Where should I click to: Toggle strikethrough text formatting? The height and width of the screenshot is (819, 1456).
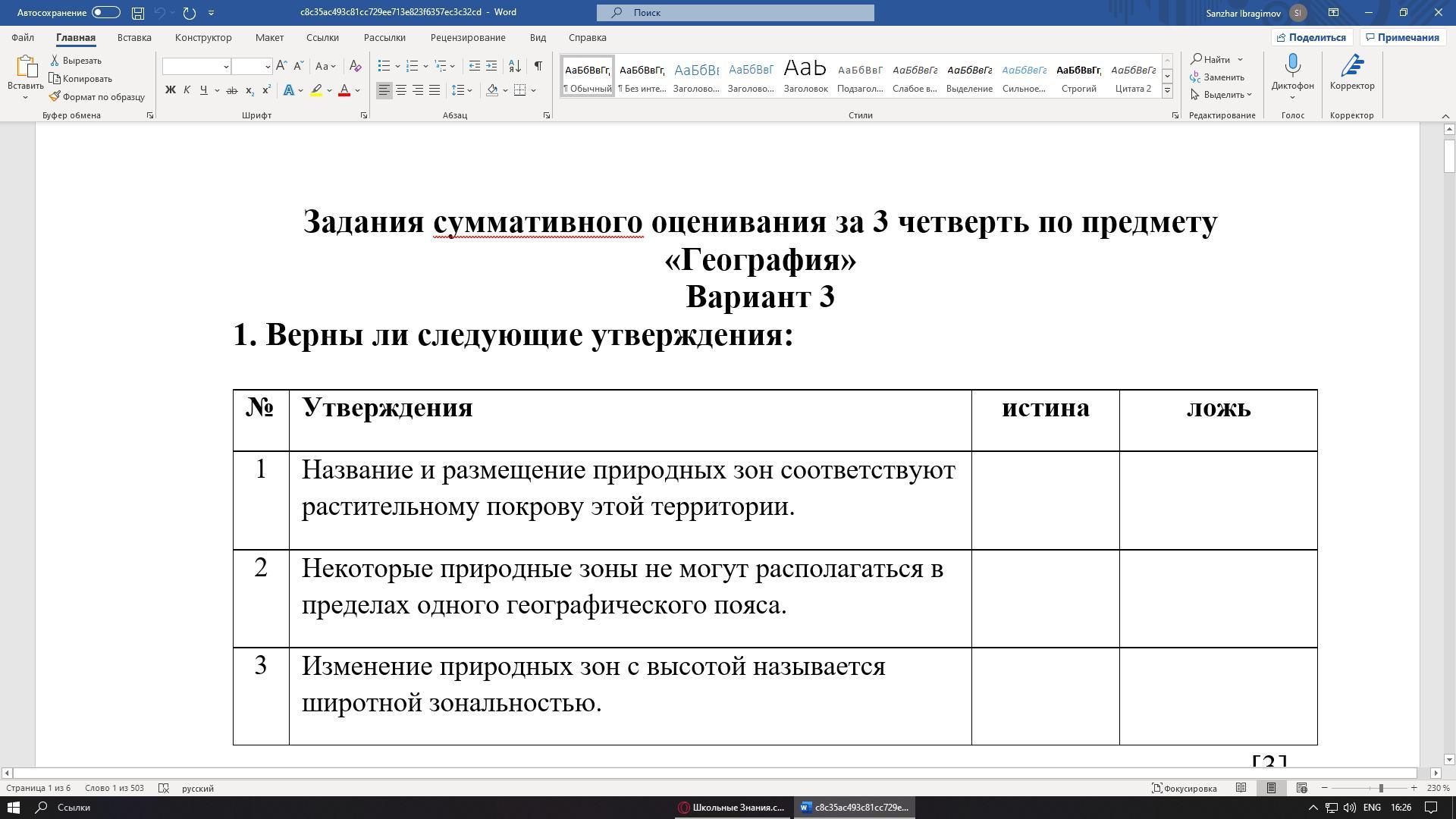231,90
